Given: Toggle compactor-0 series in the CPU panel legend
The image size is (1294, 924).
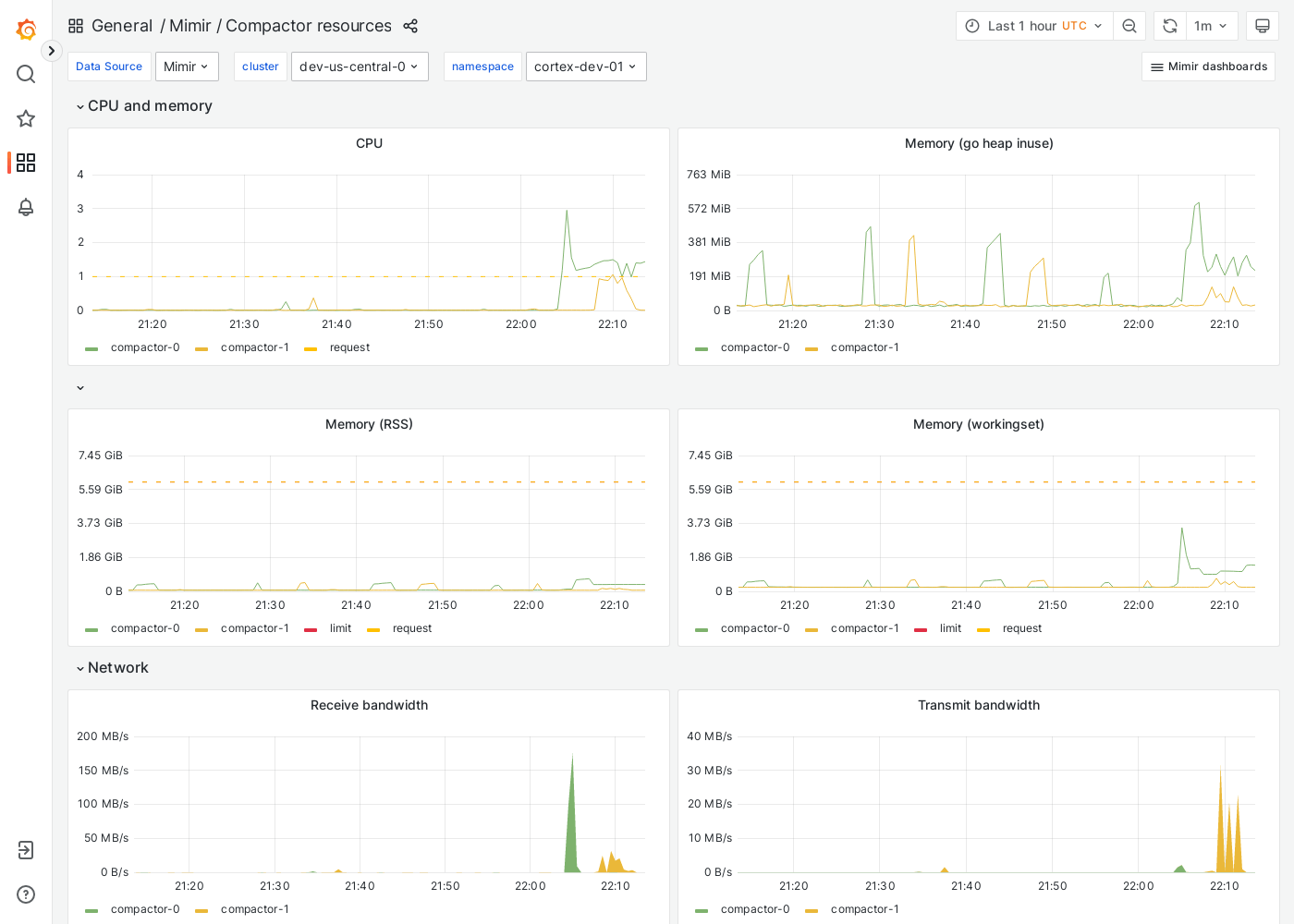Looking at the screenshot, I should click(145, 347).
